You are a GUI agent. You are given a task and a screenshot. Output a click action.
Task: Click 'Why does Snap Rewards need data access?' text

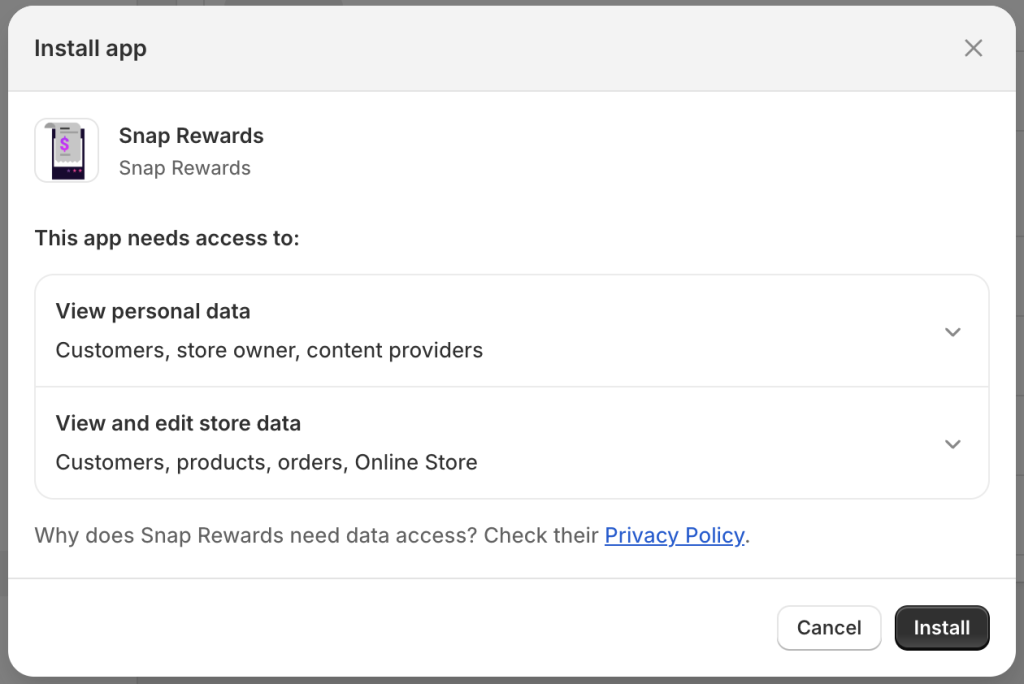point(256,535)
